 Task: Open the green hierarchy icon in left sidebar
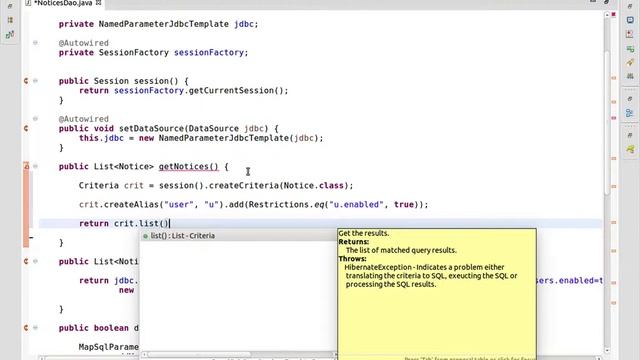(10, 35)
